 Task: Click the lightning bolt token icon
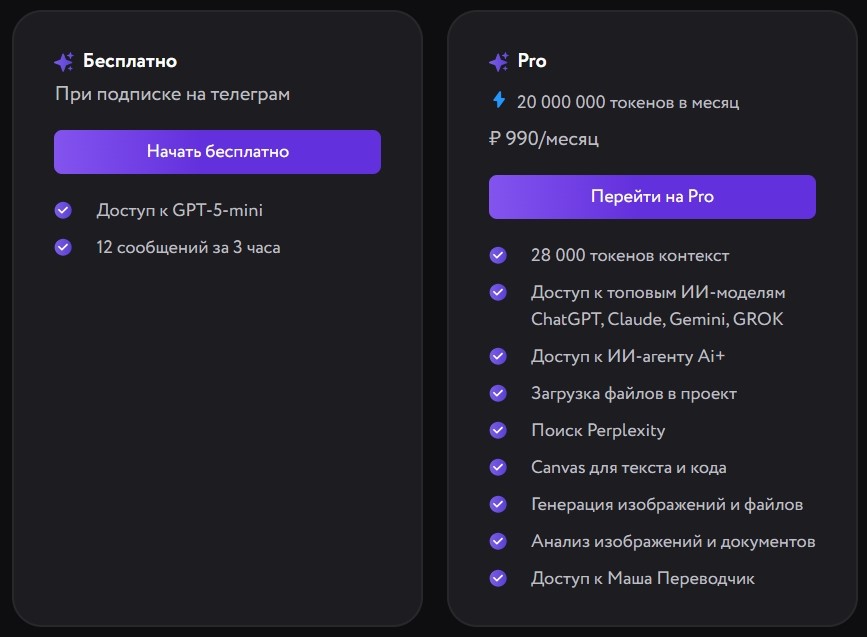tap(499, 100)
